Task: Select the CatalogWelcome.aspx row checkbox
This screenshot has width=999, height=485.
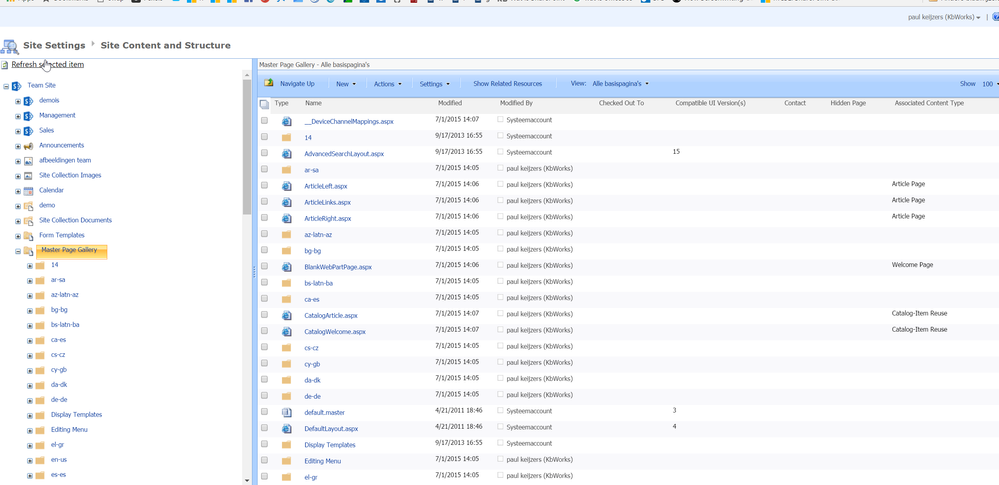Action: pyautogui.click(x=264, y=331)
